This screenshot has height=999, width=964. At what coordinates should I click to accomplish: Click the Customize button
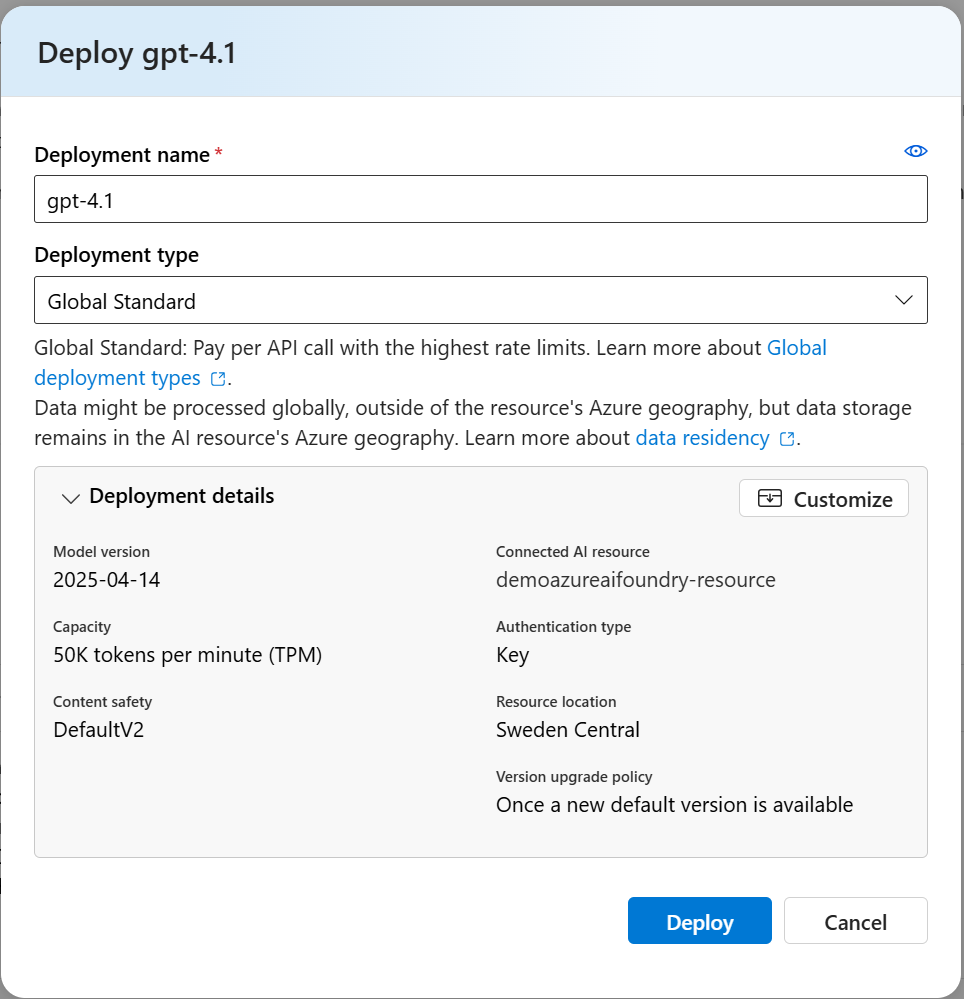tap(824, 498)
